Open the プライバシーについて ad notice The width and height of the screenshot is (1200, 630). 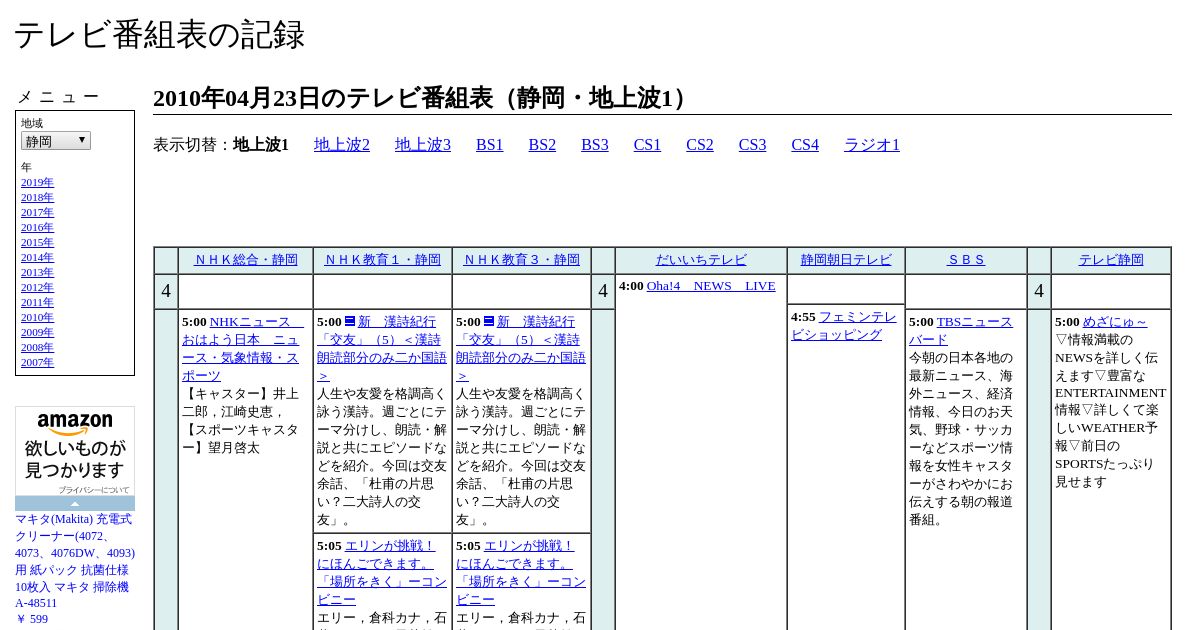tap(93, 490)
